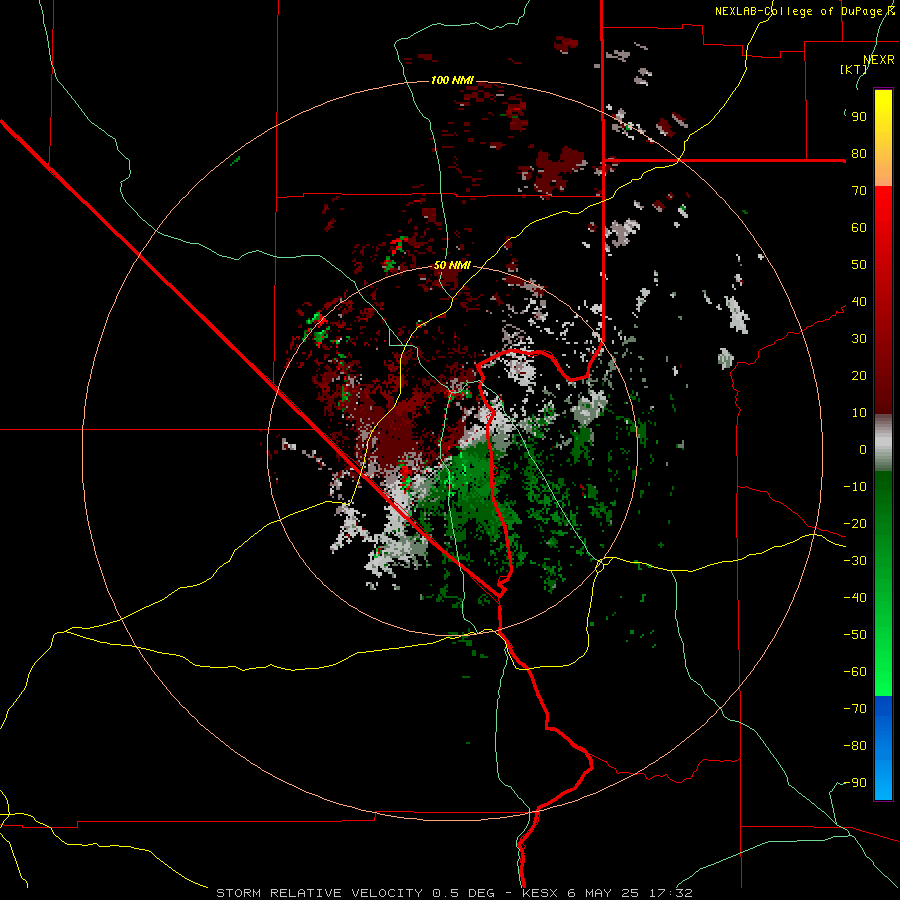Click the -60 value on velocity scale
The image size is (900, 900).
point(855,672)
